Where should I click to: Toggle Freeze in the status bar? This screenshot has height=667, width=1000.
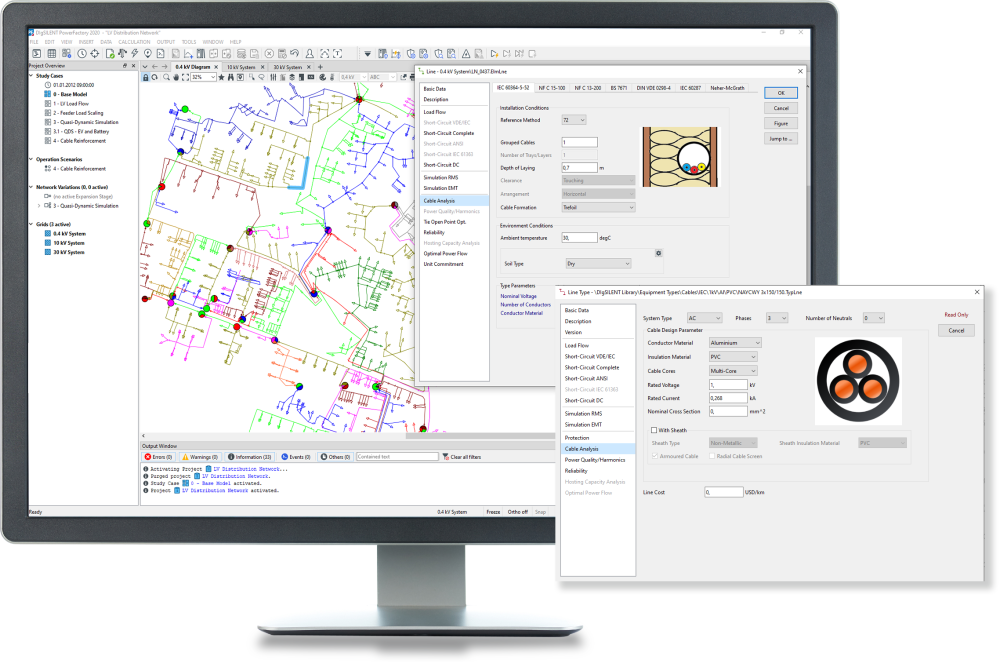[x=494, y=512]
